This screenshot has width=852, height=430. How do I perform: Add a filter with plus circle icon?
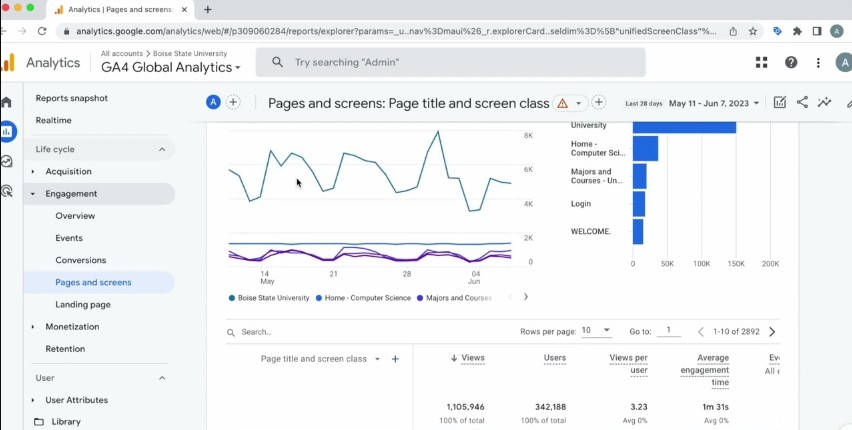tap(598, 102)
